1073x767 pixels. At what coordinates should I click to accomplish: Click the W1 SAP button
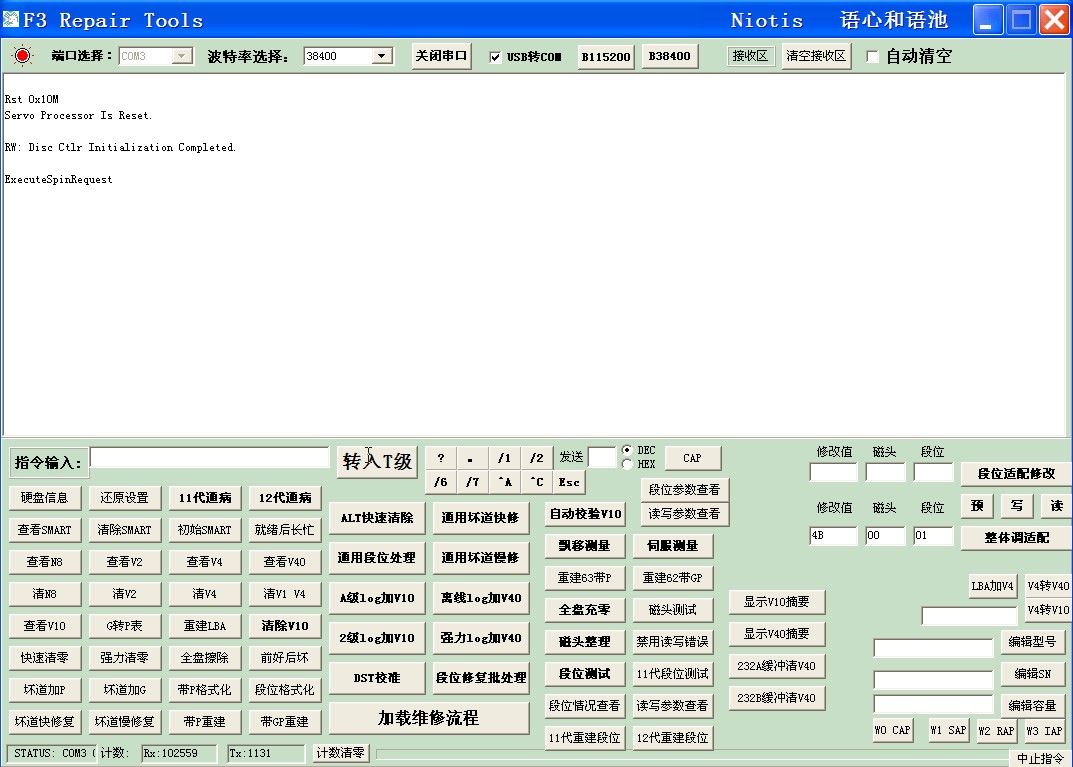pos(948,730)
